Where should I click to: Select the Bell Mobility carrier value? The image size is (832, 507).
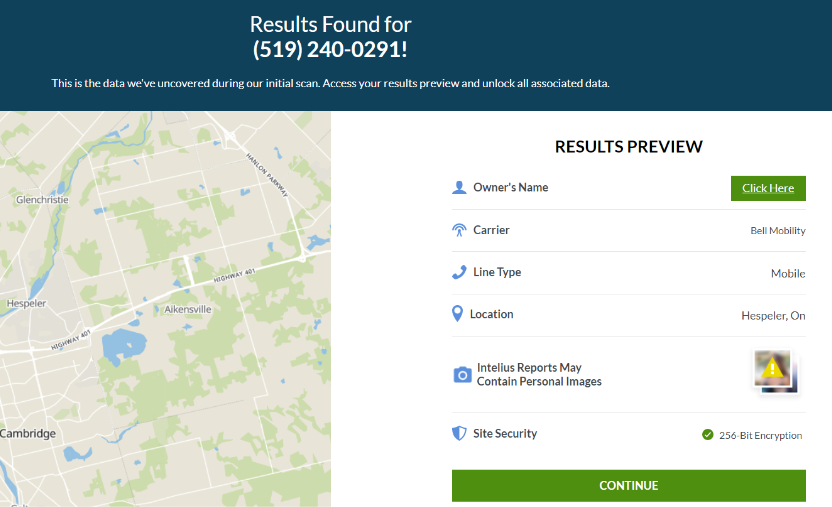pyautogui.click(x=777, y=231)
